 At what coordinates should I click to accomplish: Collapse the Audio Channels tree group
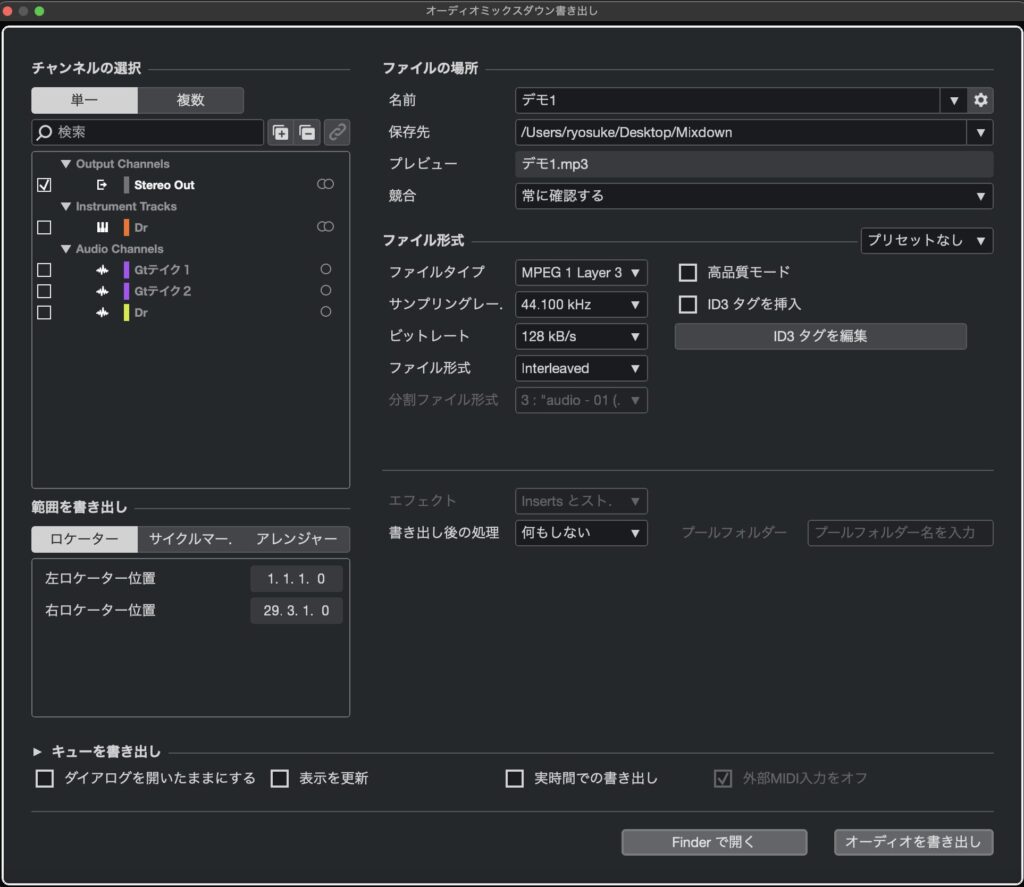click(66, 249)
